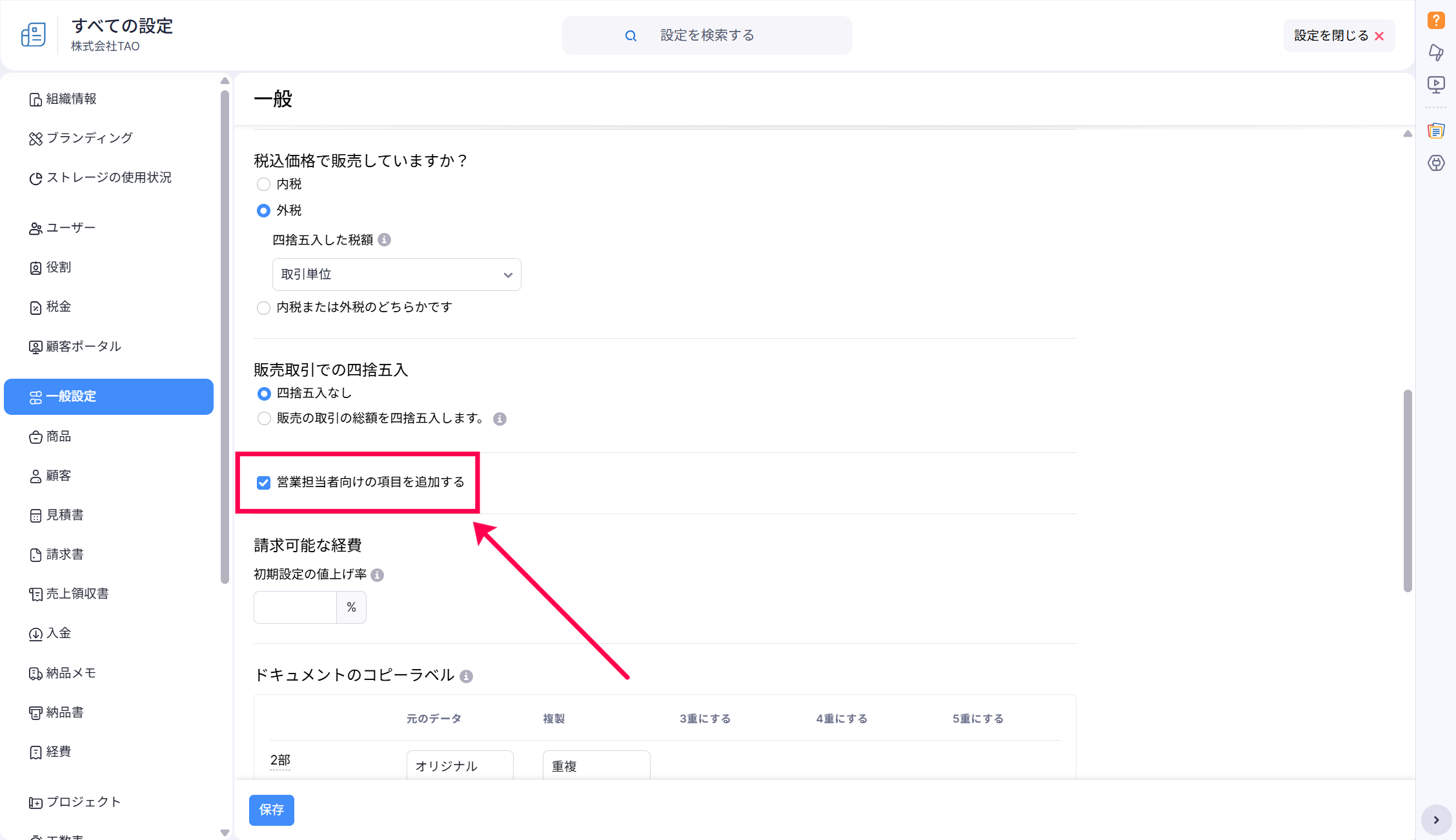
Task: Select the 内税 radio option
Action: 263,185
